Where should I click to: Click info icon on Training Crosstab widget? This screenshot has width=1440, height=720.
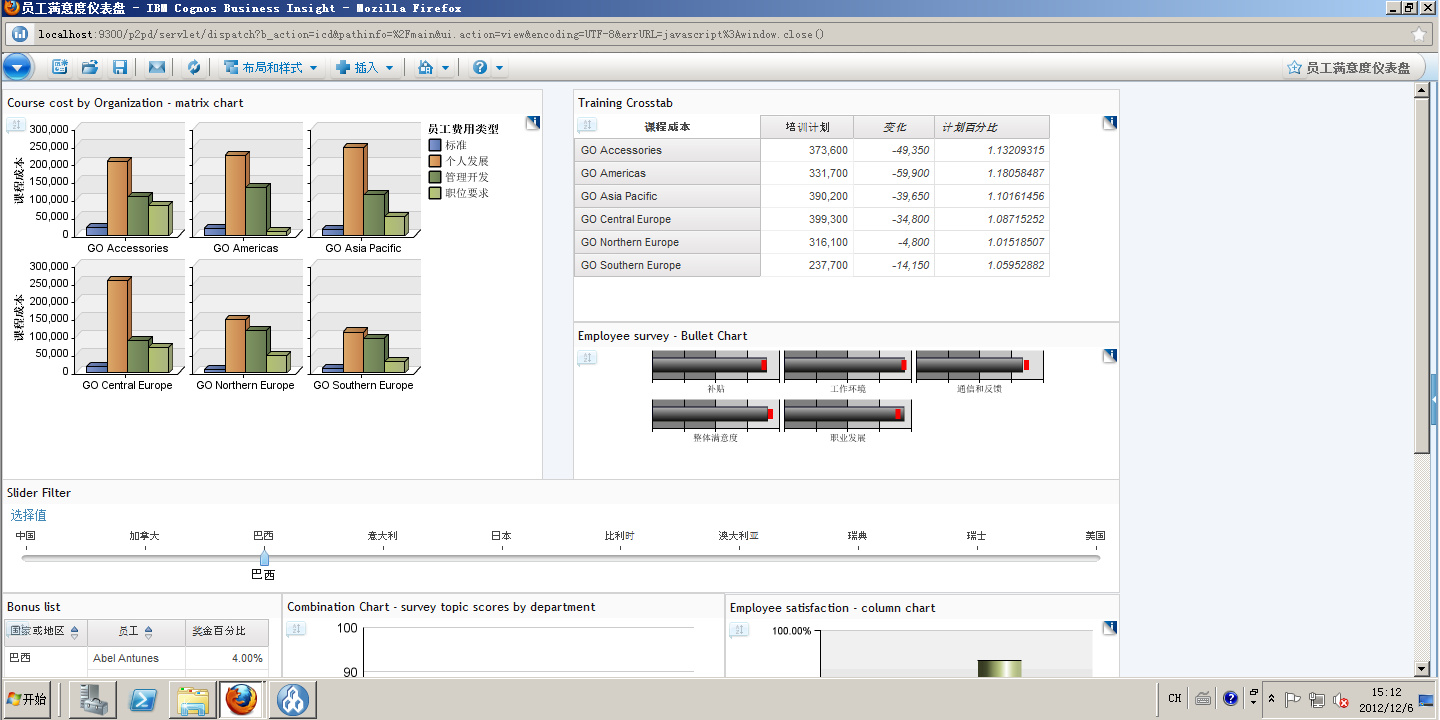[1110, 123]
